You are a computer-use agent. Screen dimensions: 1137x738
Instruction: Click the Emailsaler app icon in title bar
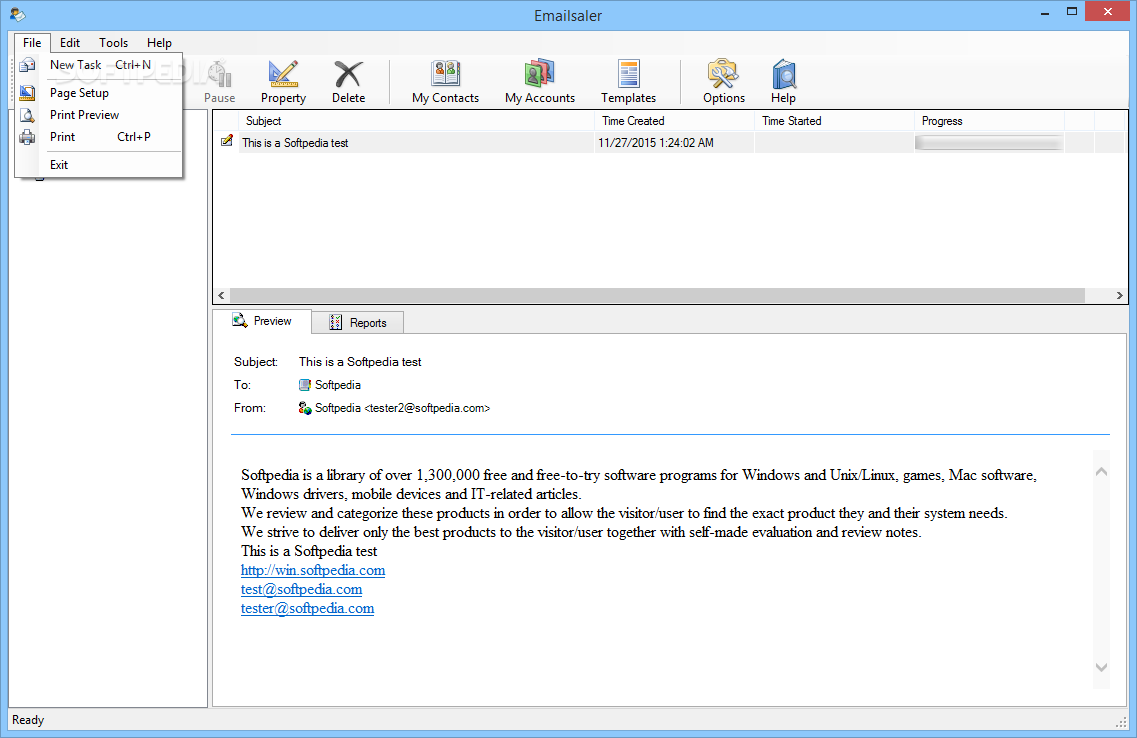coord(17,14)
